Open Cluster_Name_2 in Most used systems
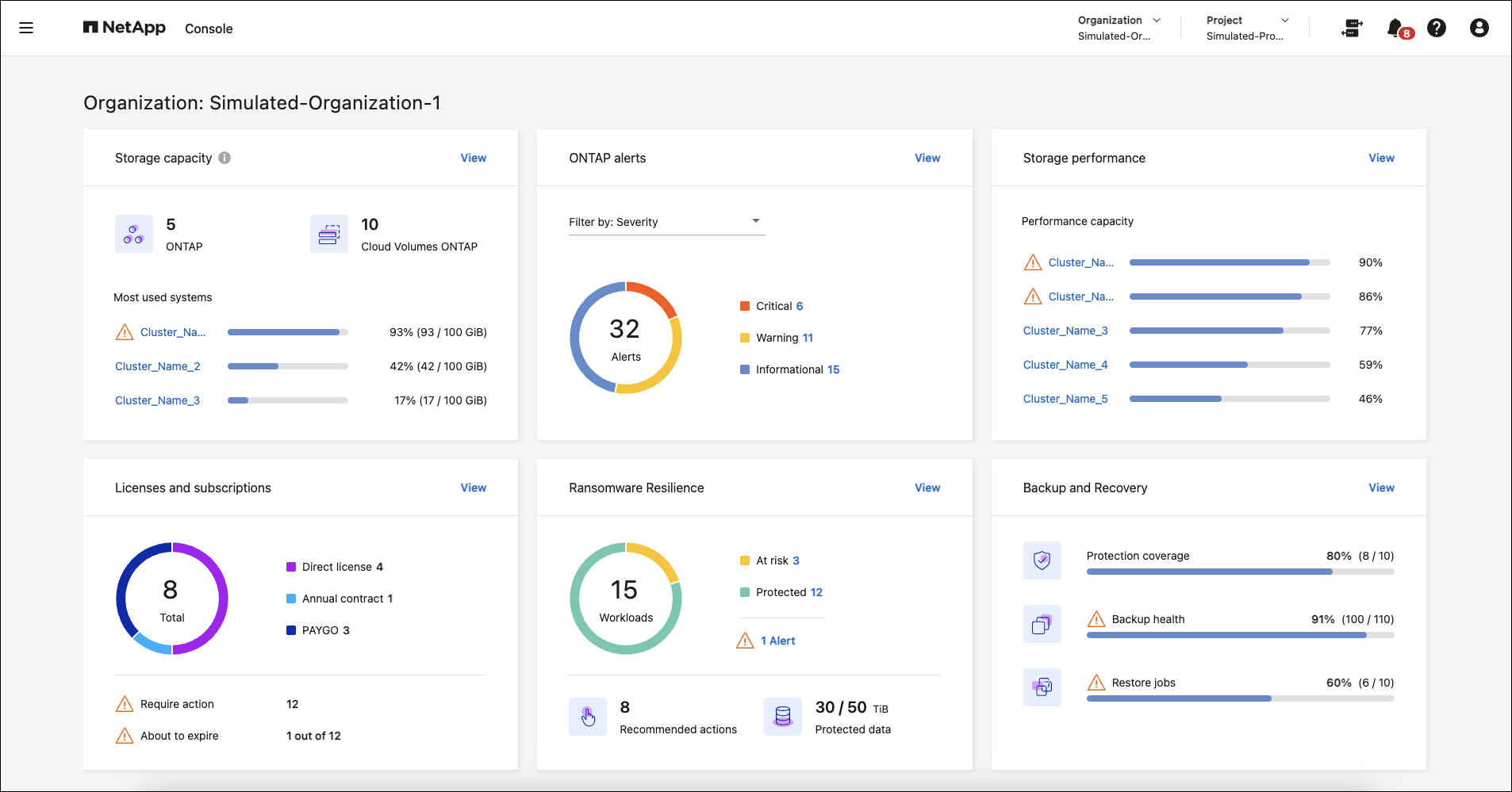This screenshot has height=792, width=1512. pyautogui.click(x=157, y=366)
